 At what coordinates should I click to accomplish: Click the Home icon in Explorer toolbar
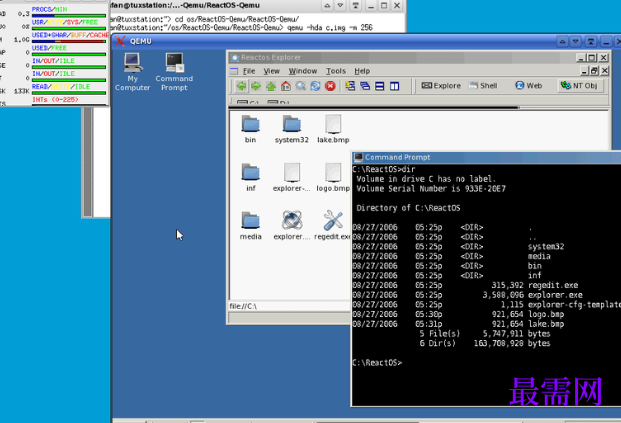pos(286,86)
